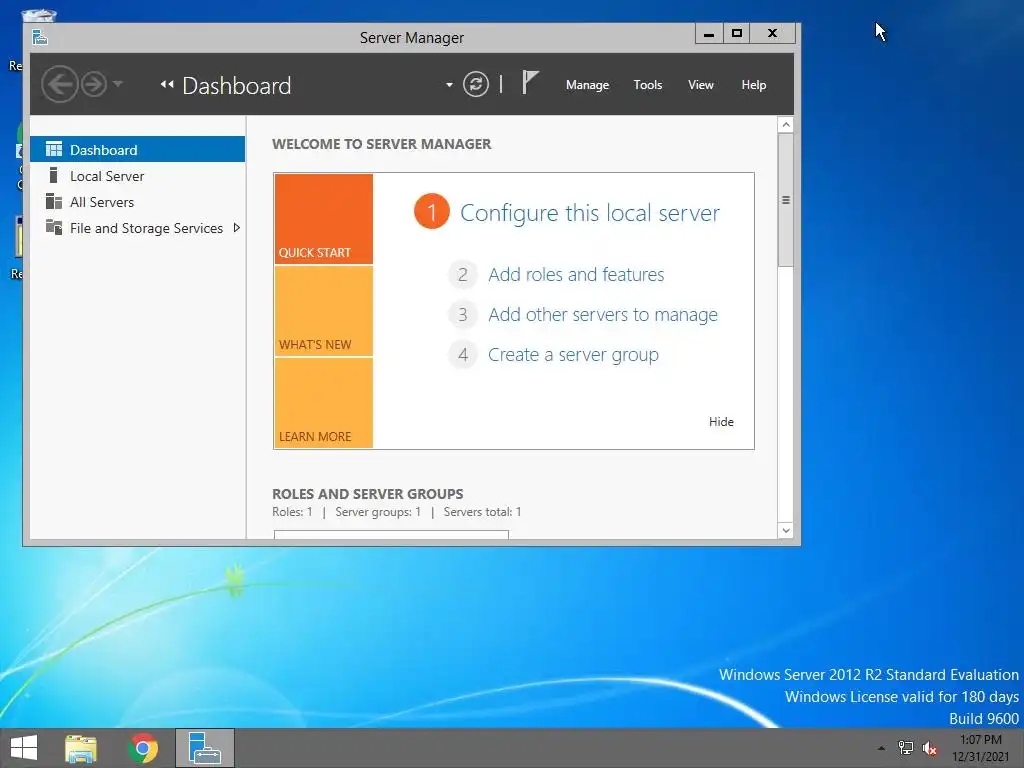Open the View menu
This screenshot has height=768, width=1024.
tap(701, 85)
